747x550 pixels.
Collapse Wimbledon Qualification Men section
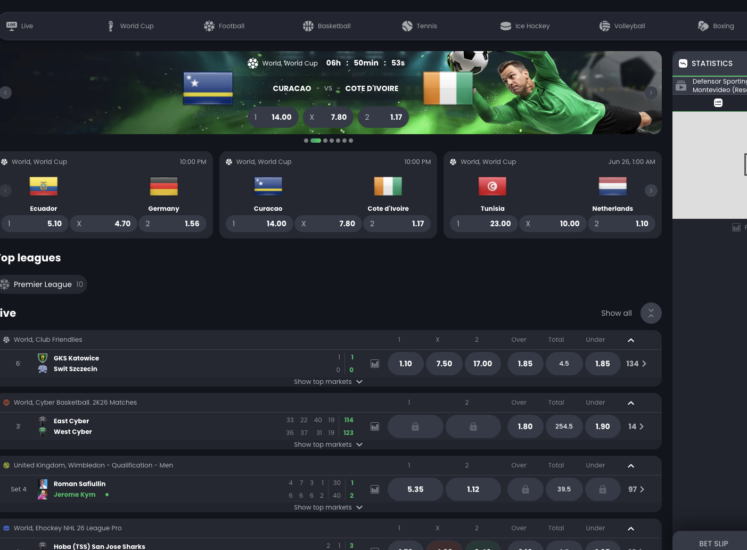631,466
